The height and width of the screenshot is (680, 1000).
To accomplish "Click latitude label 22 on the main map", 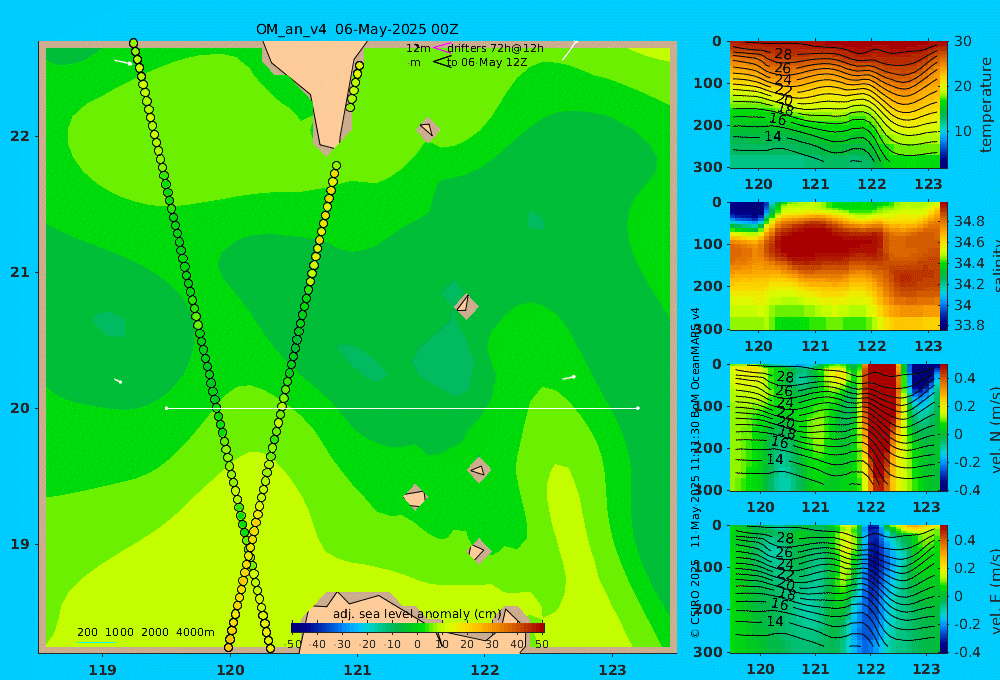I will [x=20, y=136].
